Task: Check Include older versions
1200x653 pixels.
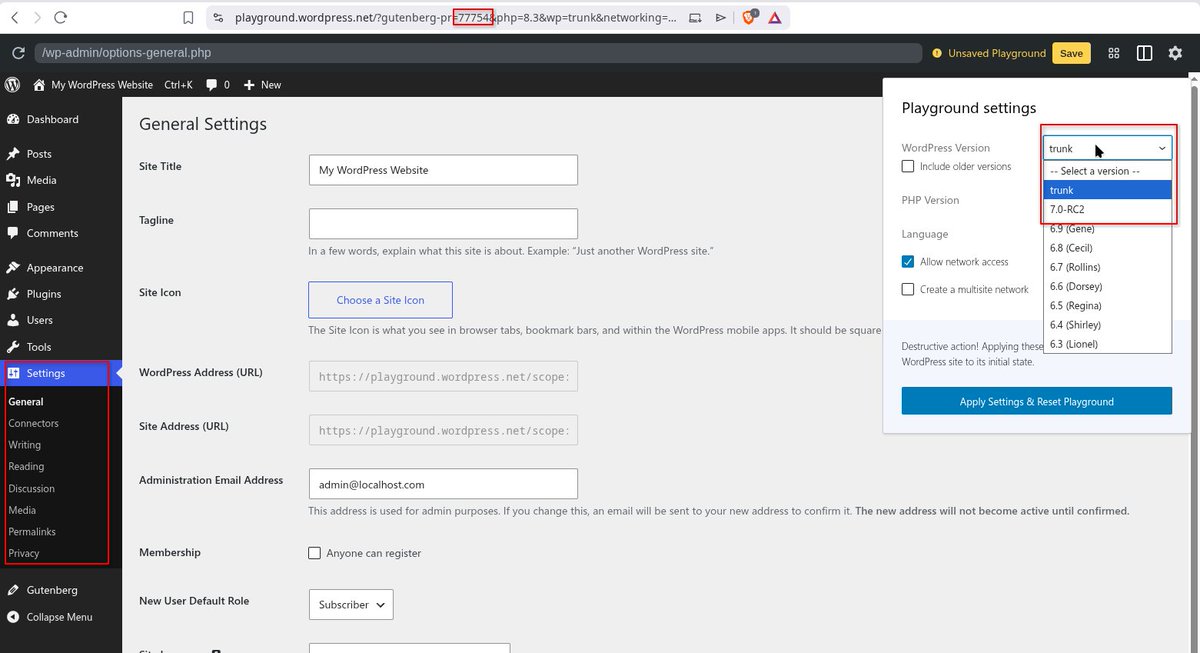Action: [908, 166]
